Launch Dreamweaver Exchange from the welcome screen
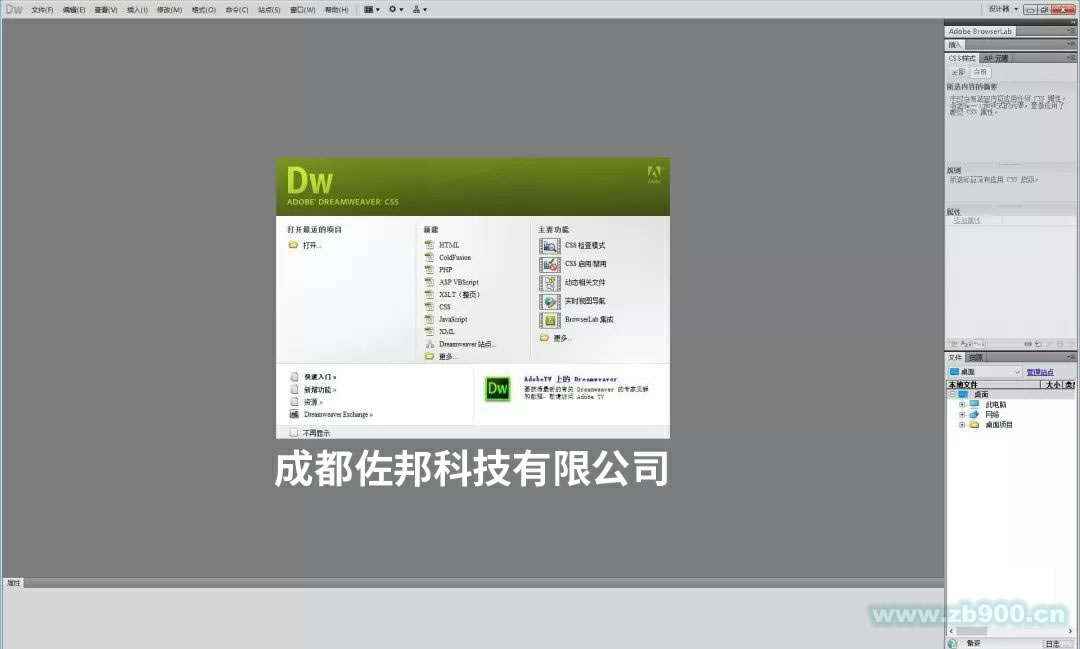Screen dimensions: 1080x649 336,415
